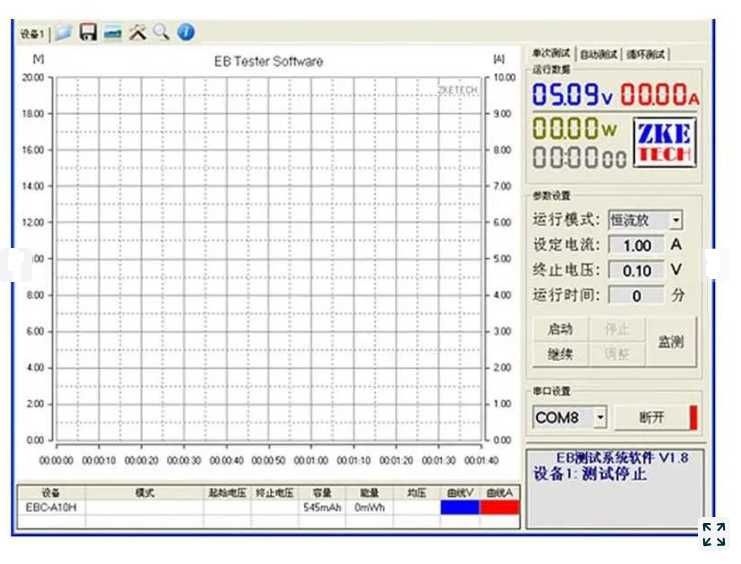
Task: Switch to the 循环测试 tab
Action: [x=646, y=54]
